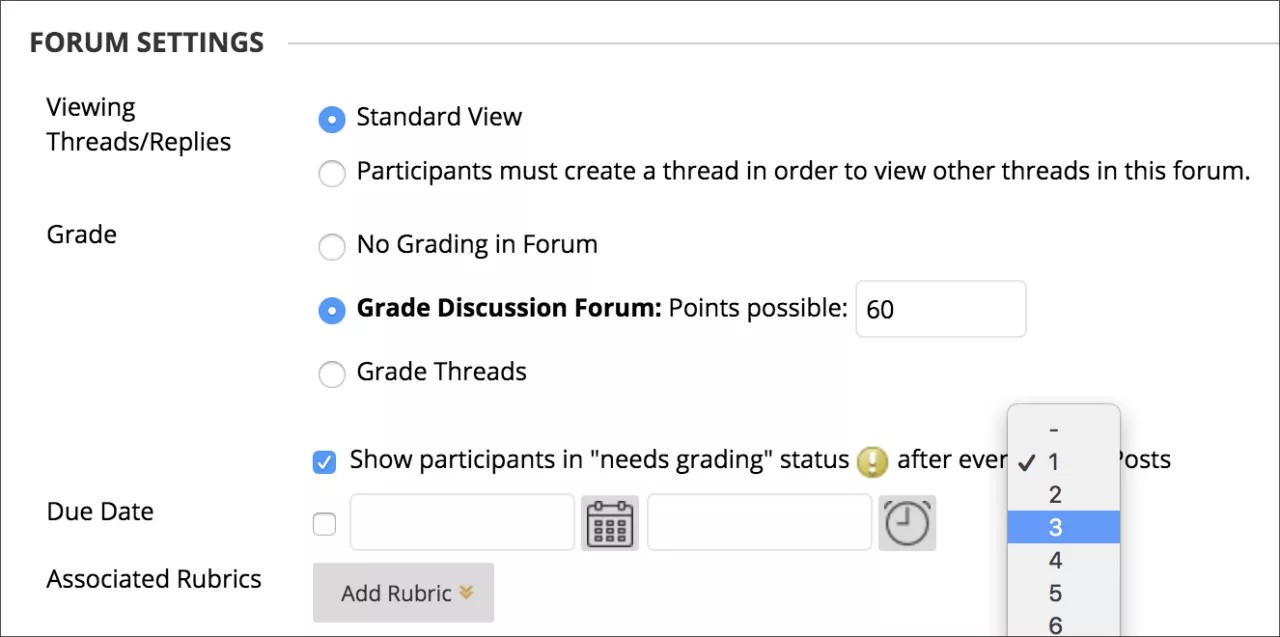
Task: Select Grade Discussion Forum option
Action: coord(331,310)
